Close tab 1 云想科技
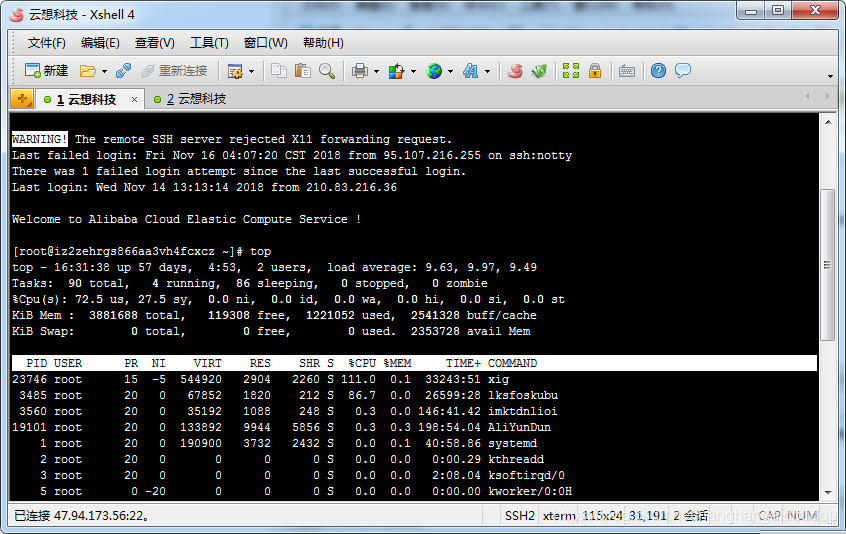The height and width of the screenshot is (534, 846). tap(134, 100)
